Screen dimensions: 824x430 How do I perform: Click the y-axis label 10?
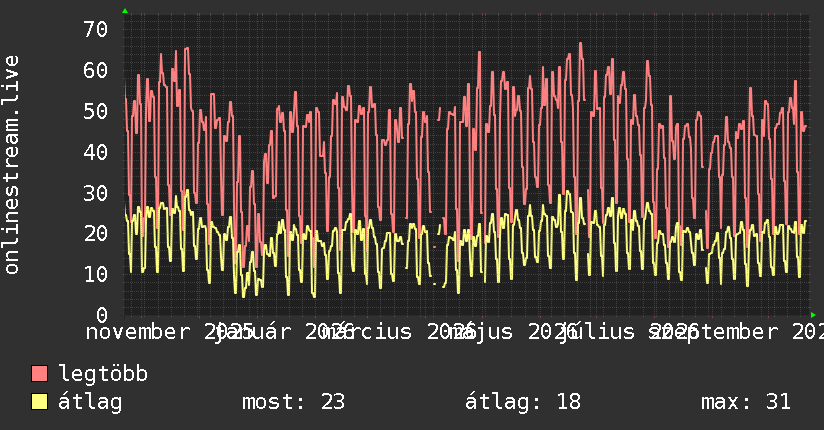(x=96, y=274)
